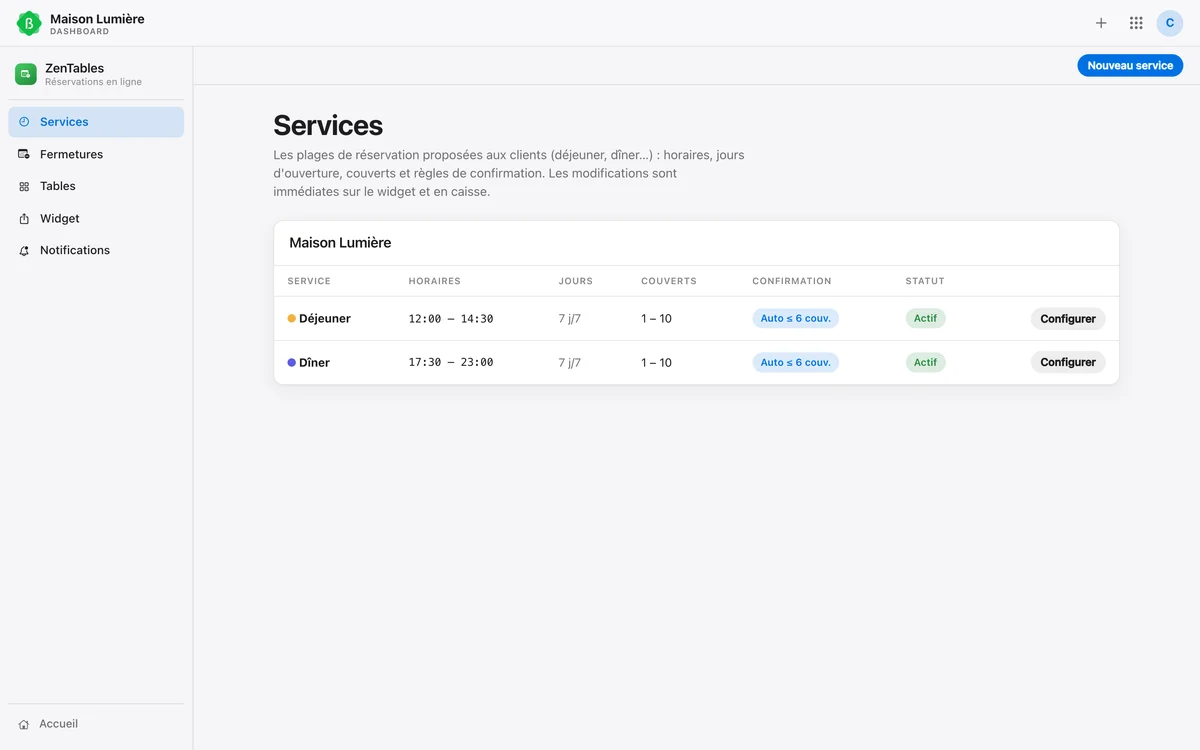This screenshot has height=750, width=1200.
Task: Click the JOURS column header
Action: (x=576, y=281)
